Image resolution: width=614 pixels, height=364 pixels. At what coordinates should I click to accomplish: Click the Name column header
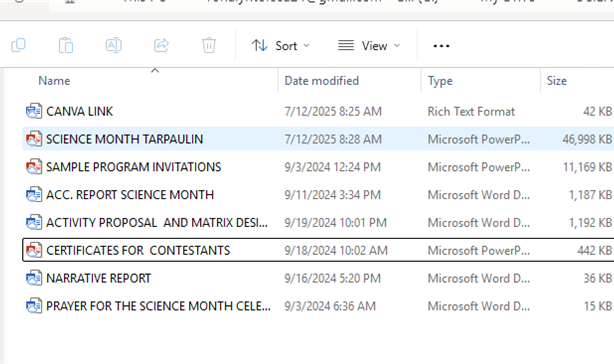click(54, 81)
